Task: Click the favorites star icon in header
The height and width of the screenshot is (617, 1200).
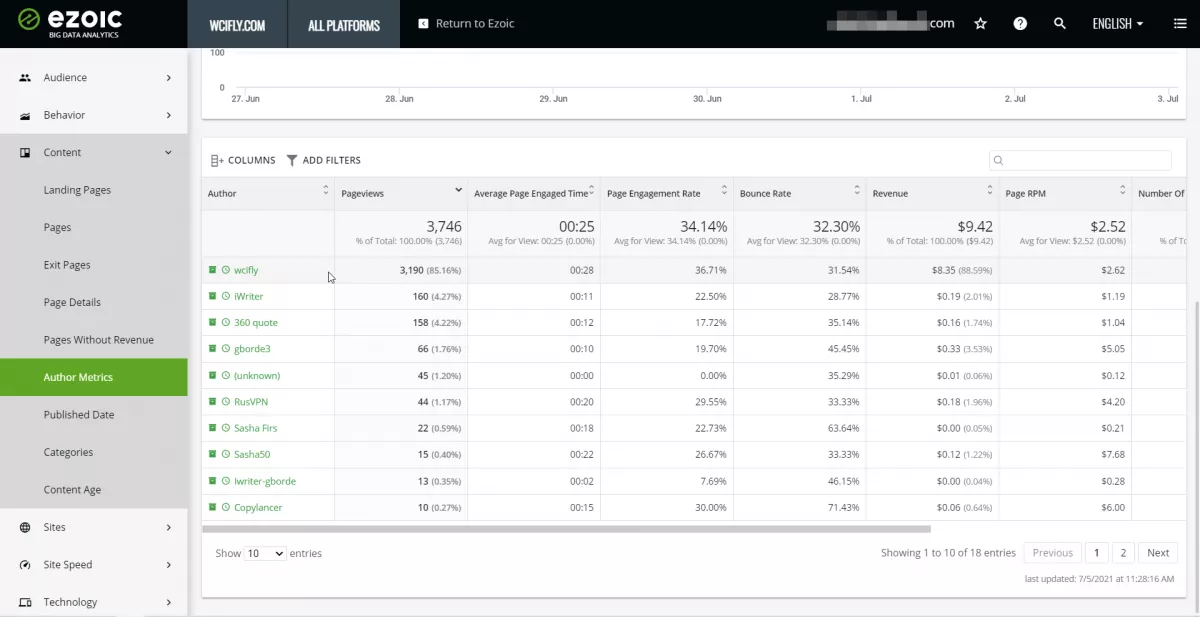Action: (980, 23)
